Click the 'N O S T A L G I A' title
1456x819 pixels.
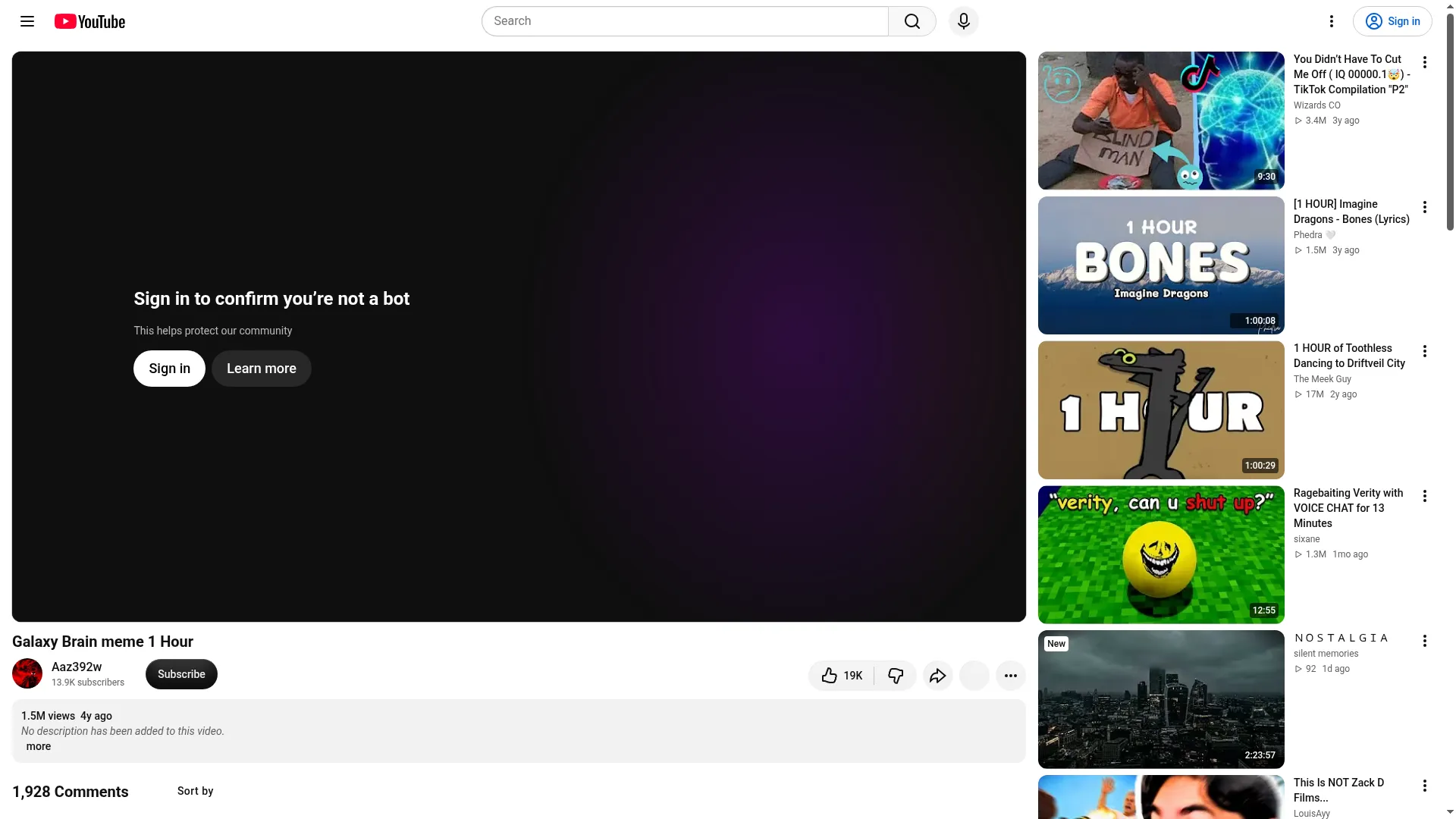(x=1341, y=638)
